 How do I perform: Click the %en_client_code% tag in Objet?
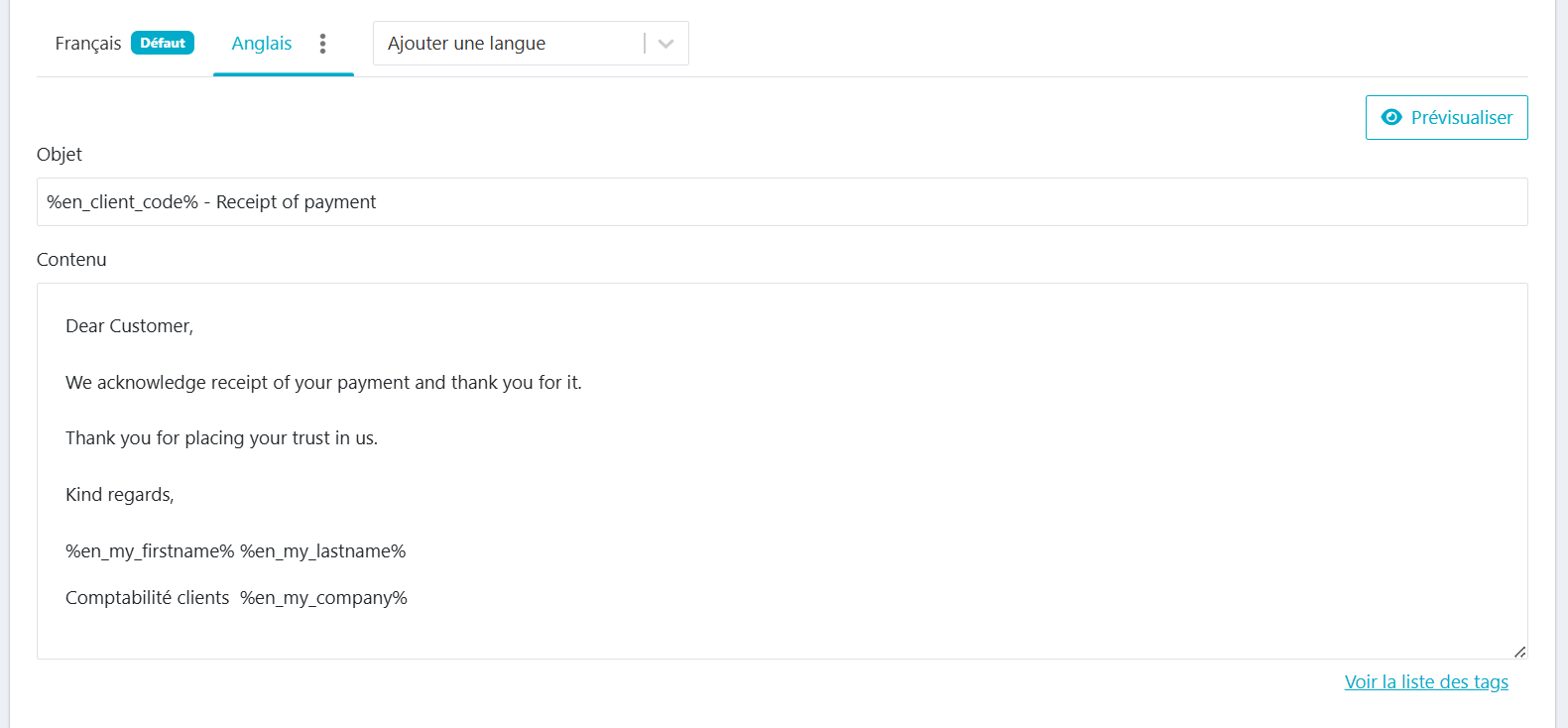point(122,202)
